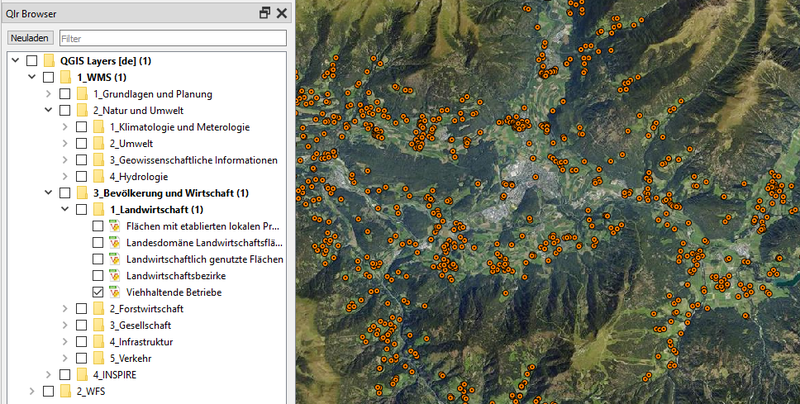Click the Landwirtschaftsbezirke layer icon
Image resolution: width=800 pixels, height=404 pixels.
pyautogui.click(x=113, y=275)
